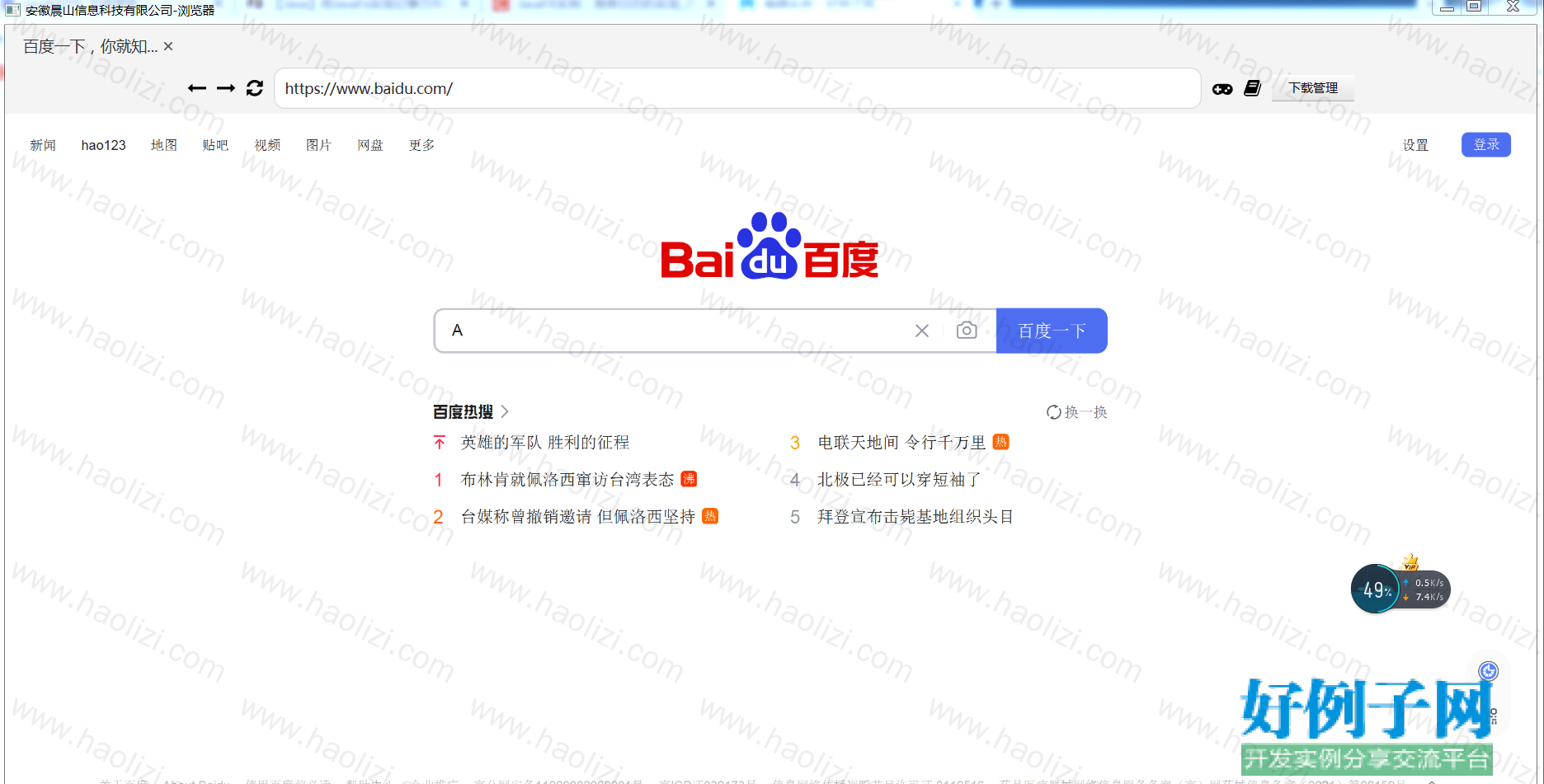Open the 百度热搜 heading link
The width and height of the screenshot is (1544, 784).
pos(463,411)
